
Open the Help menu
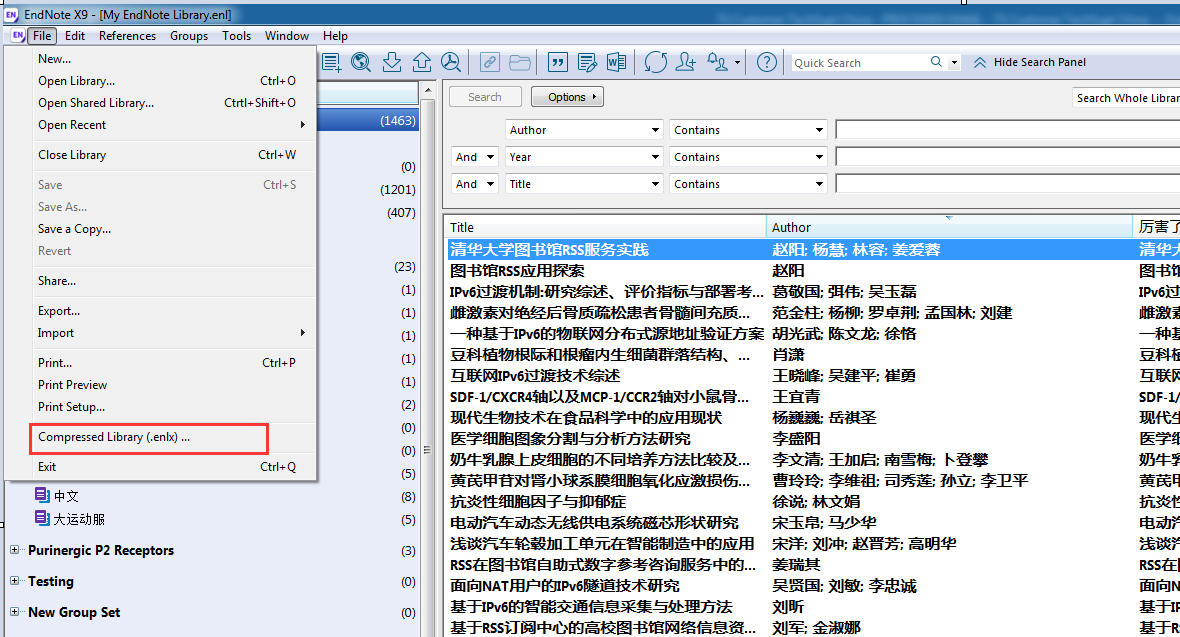[x=335, y=35]
